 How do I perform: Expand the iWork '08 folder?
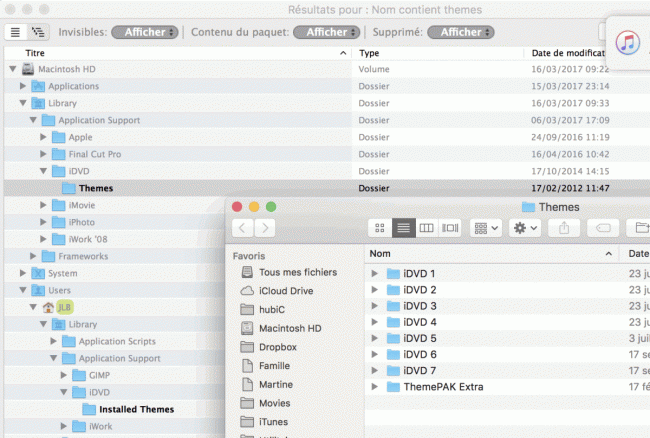(x=44, y=239)
